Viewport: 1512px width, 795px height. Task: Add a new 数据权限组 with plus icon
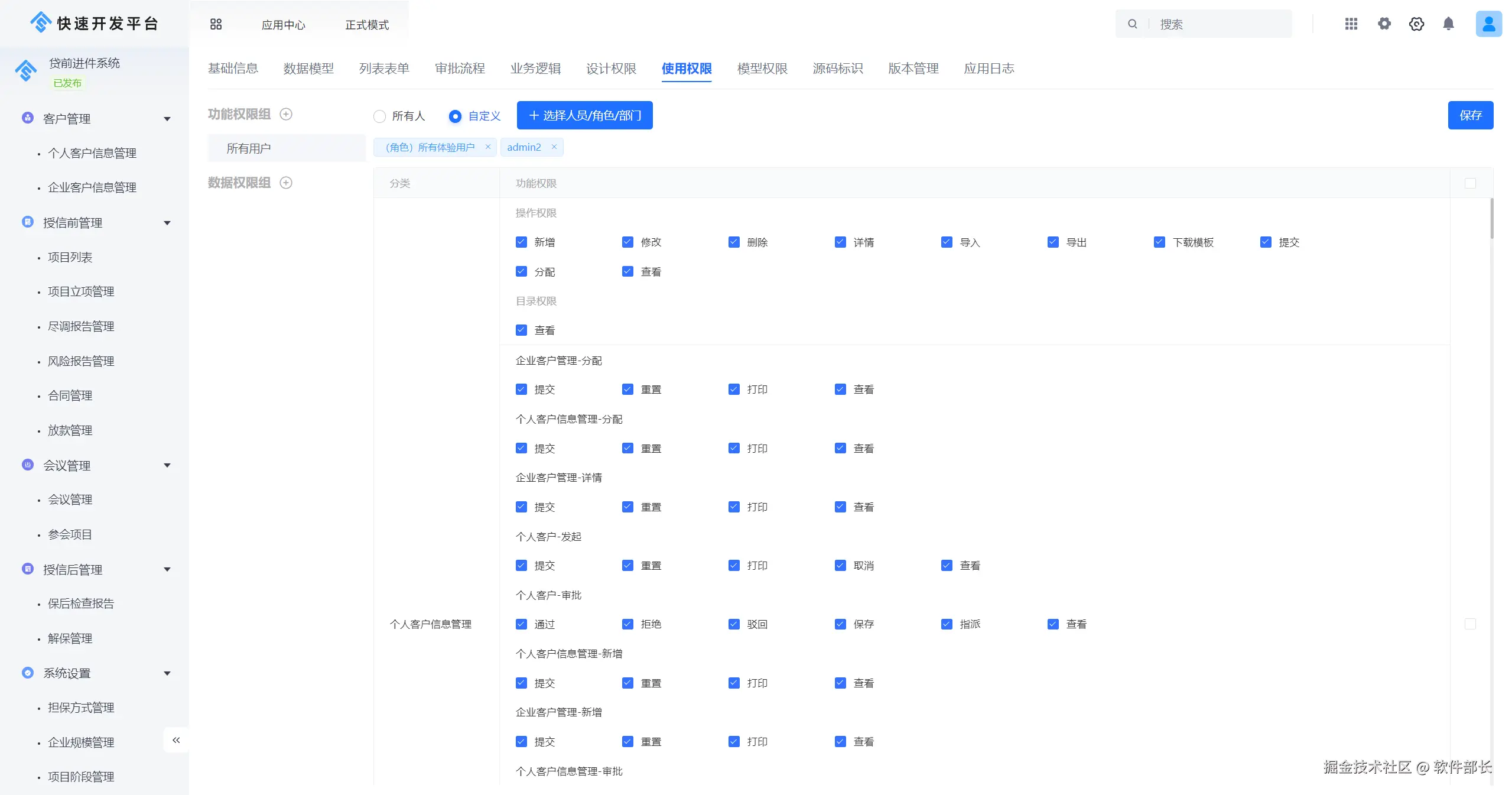point(286,183)
